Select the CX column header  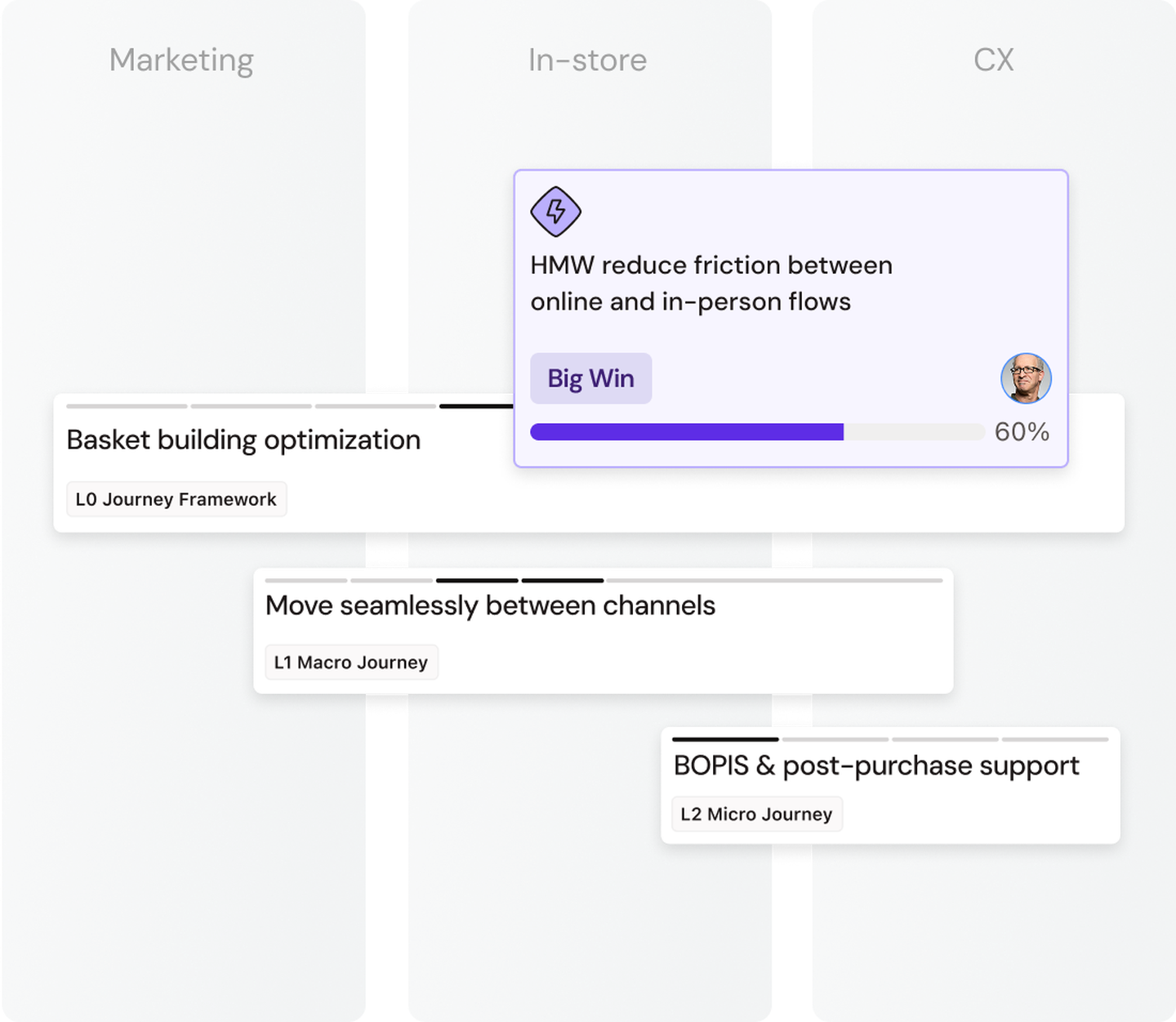click(x=993, y=60)
